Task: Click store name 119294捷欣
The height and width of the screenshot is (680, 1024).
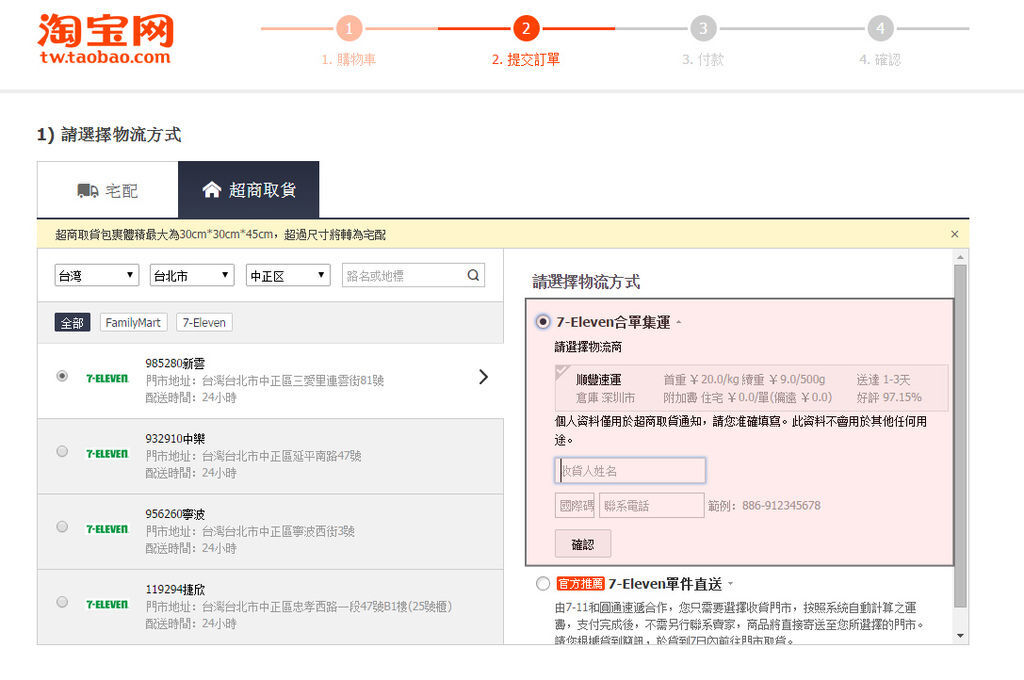Action: 175,589
